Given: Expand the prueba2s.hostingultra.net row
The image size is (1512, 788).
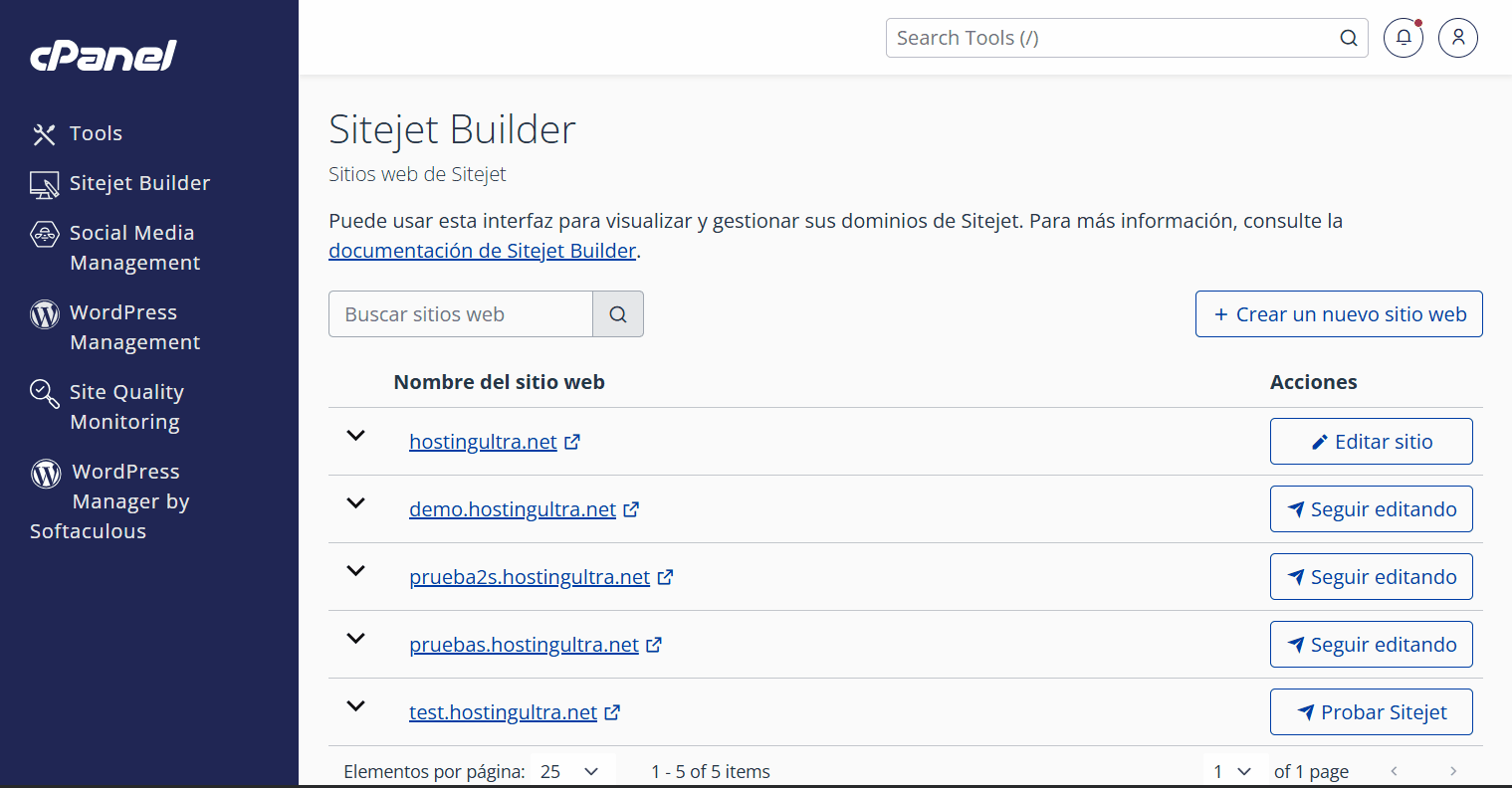Looking at the screenshot, I should [x=355, y=571].
